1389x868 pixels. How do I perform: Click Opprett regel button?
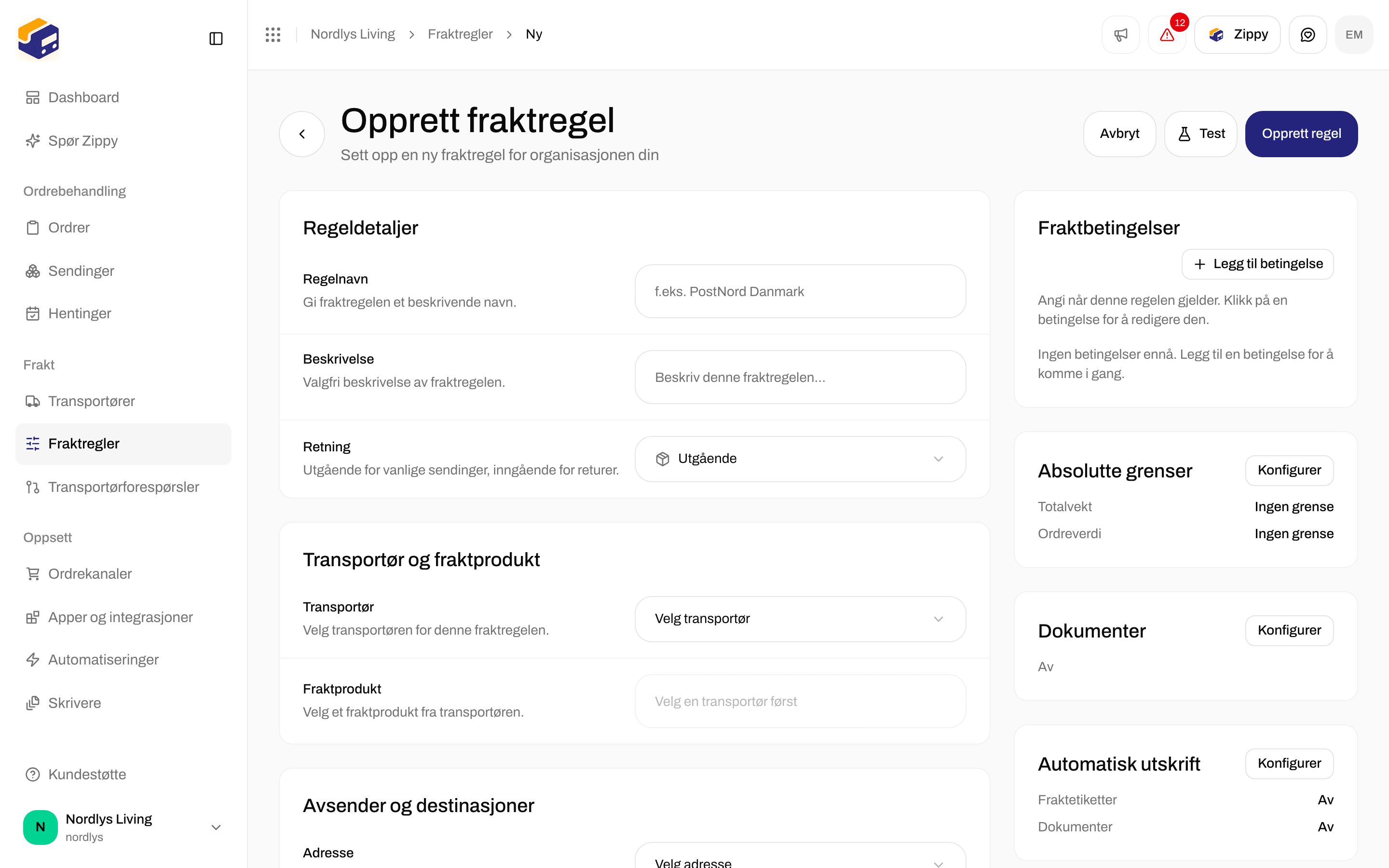click(1301, 134)
